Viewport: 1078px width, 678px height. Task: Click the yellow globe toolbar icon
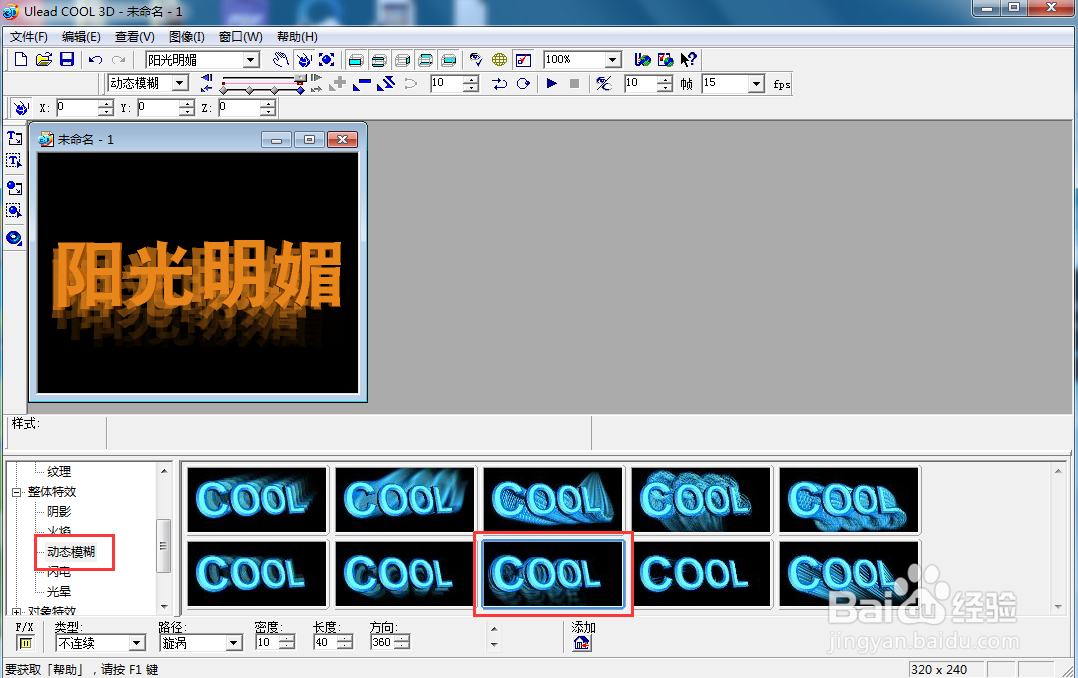coord(499,60)
